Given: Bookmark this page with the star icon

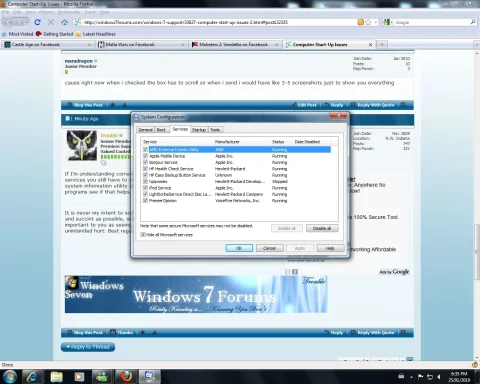Looking at the screenshot, I should (x=368, y=22).
